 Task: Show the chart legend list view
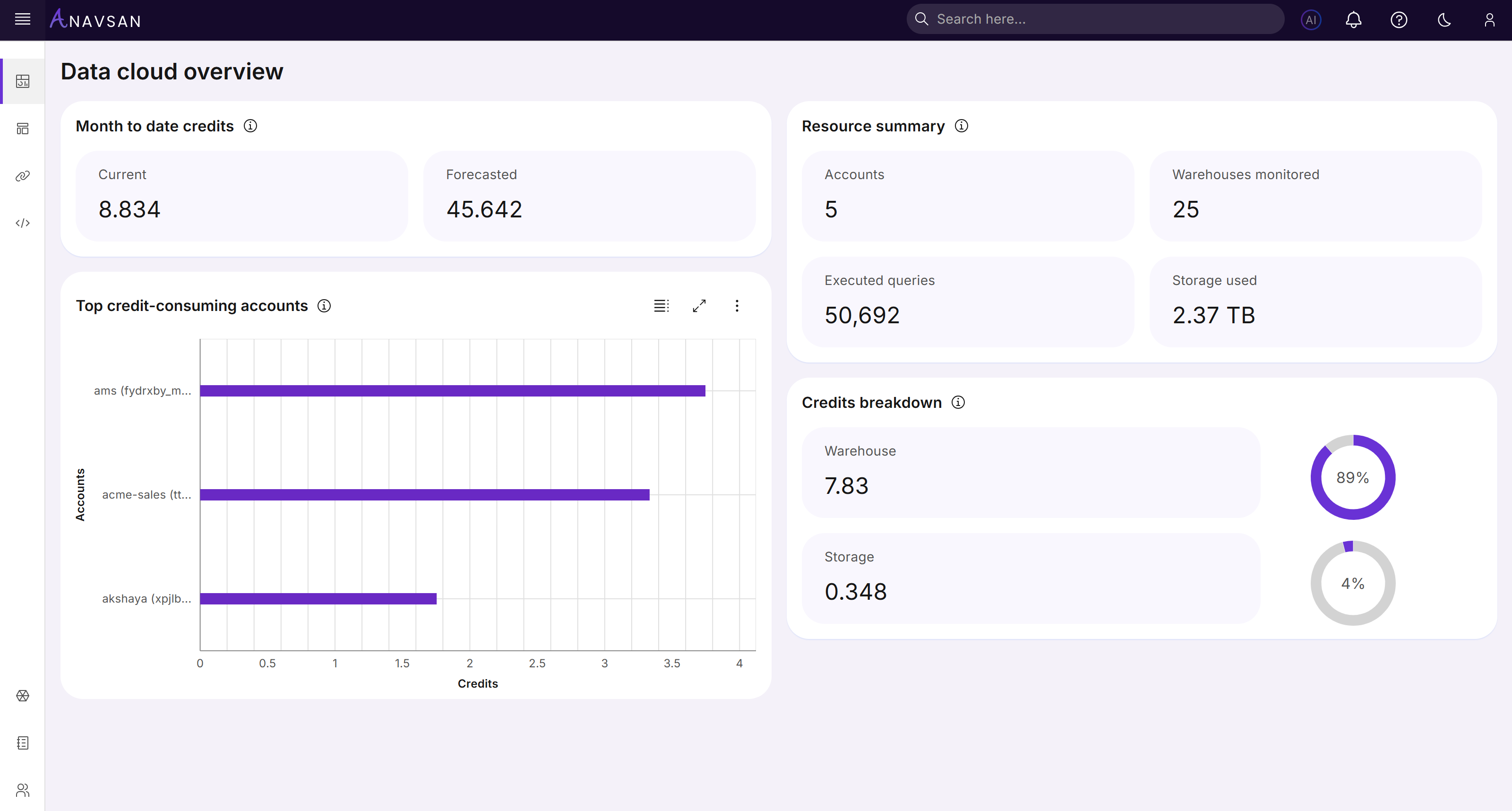tap(661, 306)
